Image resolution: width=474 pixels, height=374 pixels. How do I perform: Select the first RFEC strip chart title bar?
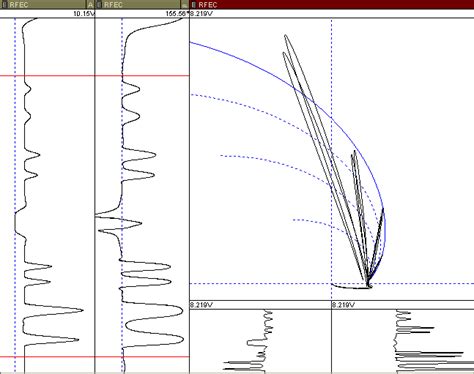tap(47, 4)
